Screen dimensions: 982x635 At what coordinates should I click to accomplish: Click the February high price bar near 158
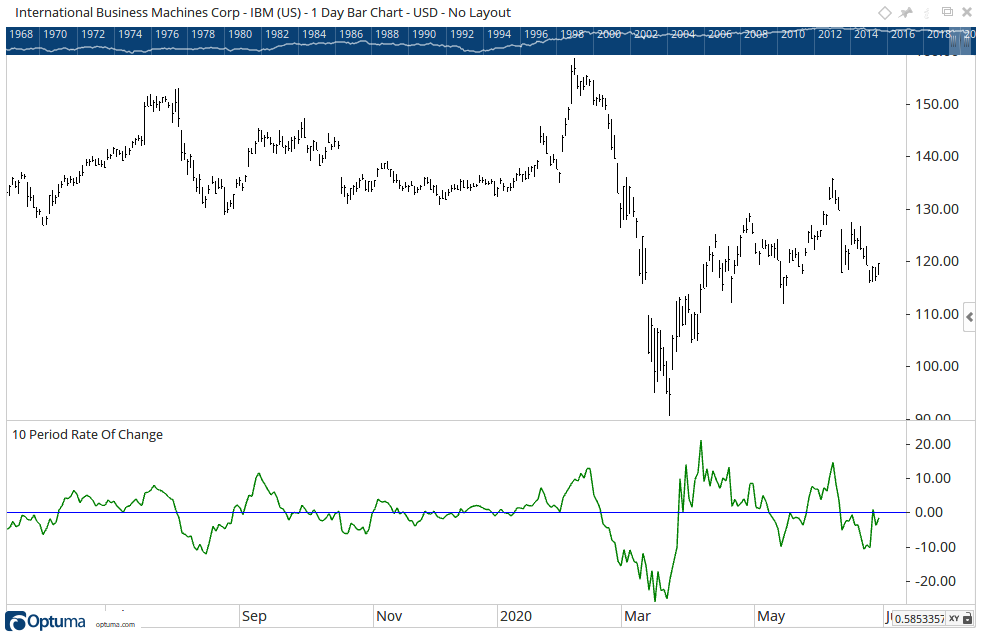(x=574, y=69)
